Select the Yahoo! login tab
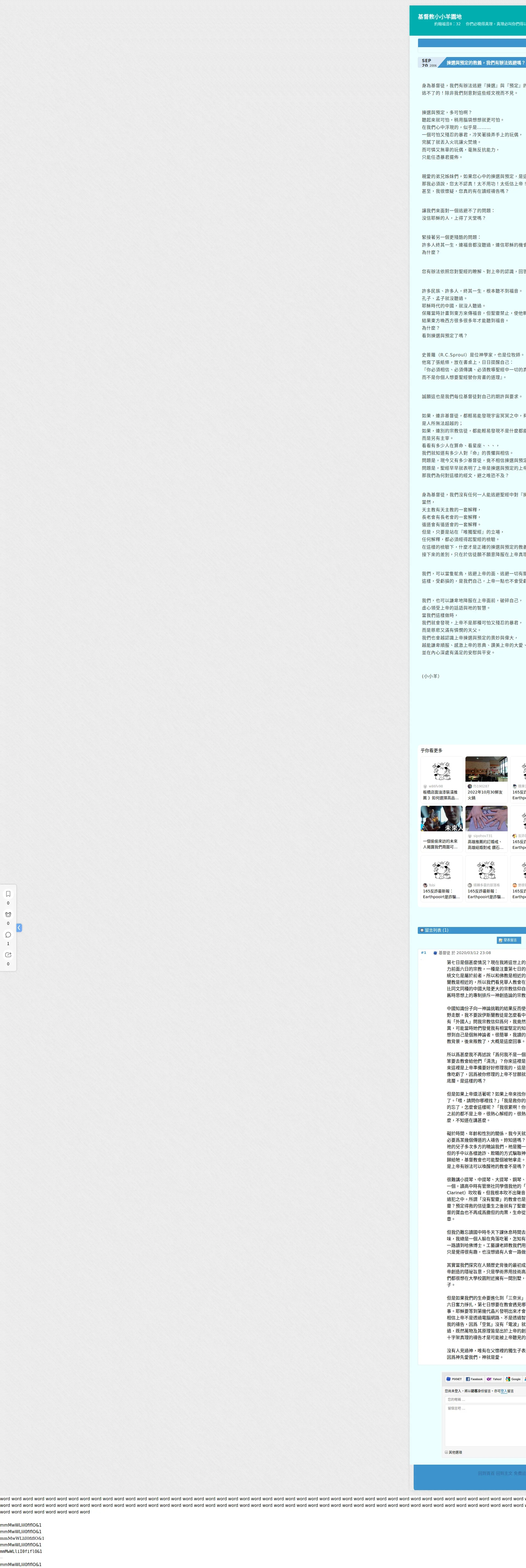This screenshot has width=526, height=1568. tap(494, 1379)
